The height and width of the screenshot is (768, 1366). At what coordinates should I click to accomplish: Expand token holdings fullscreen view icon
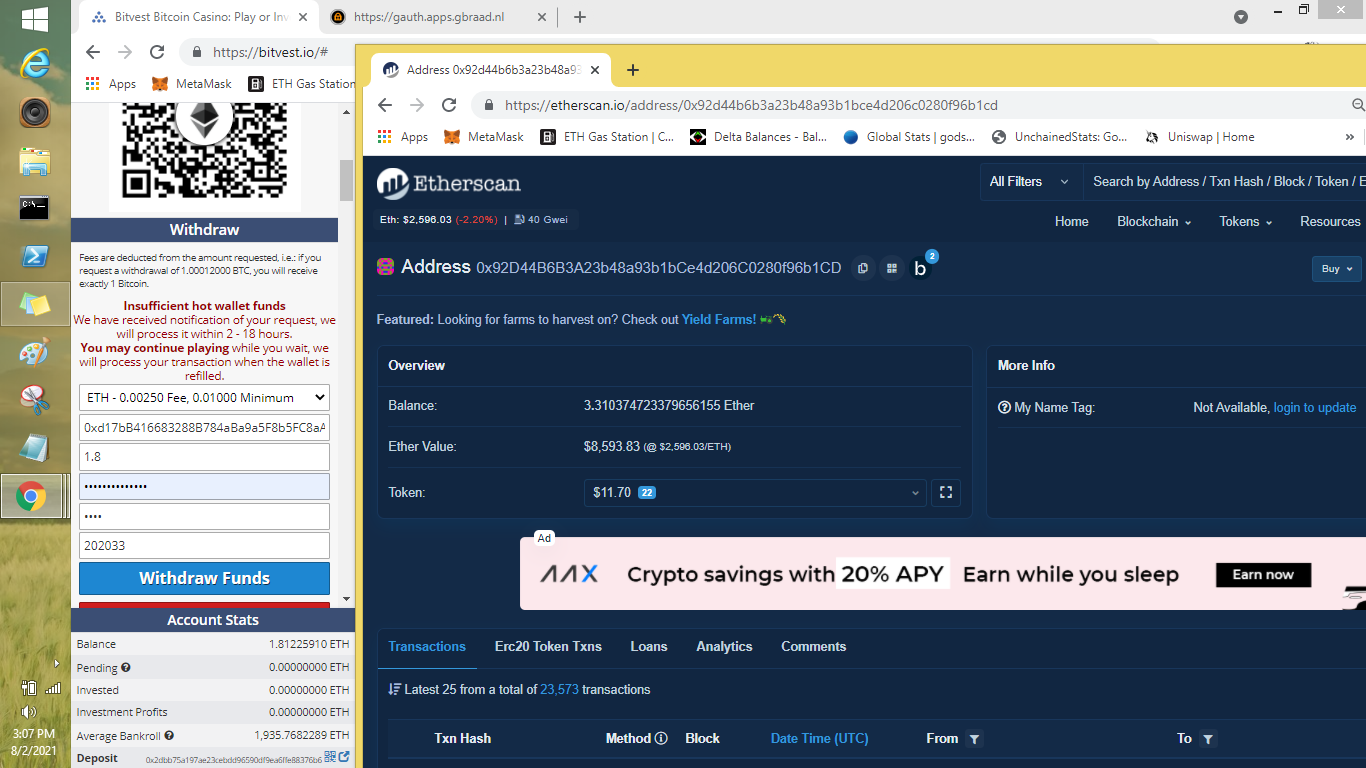pyautogui.click(x=946, y=492)
